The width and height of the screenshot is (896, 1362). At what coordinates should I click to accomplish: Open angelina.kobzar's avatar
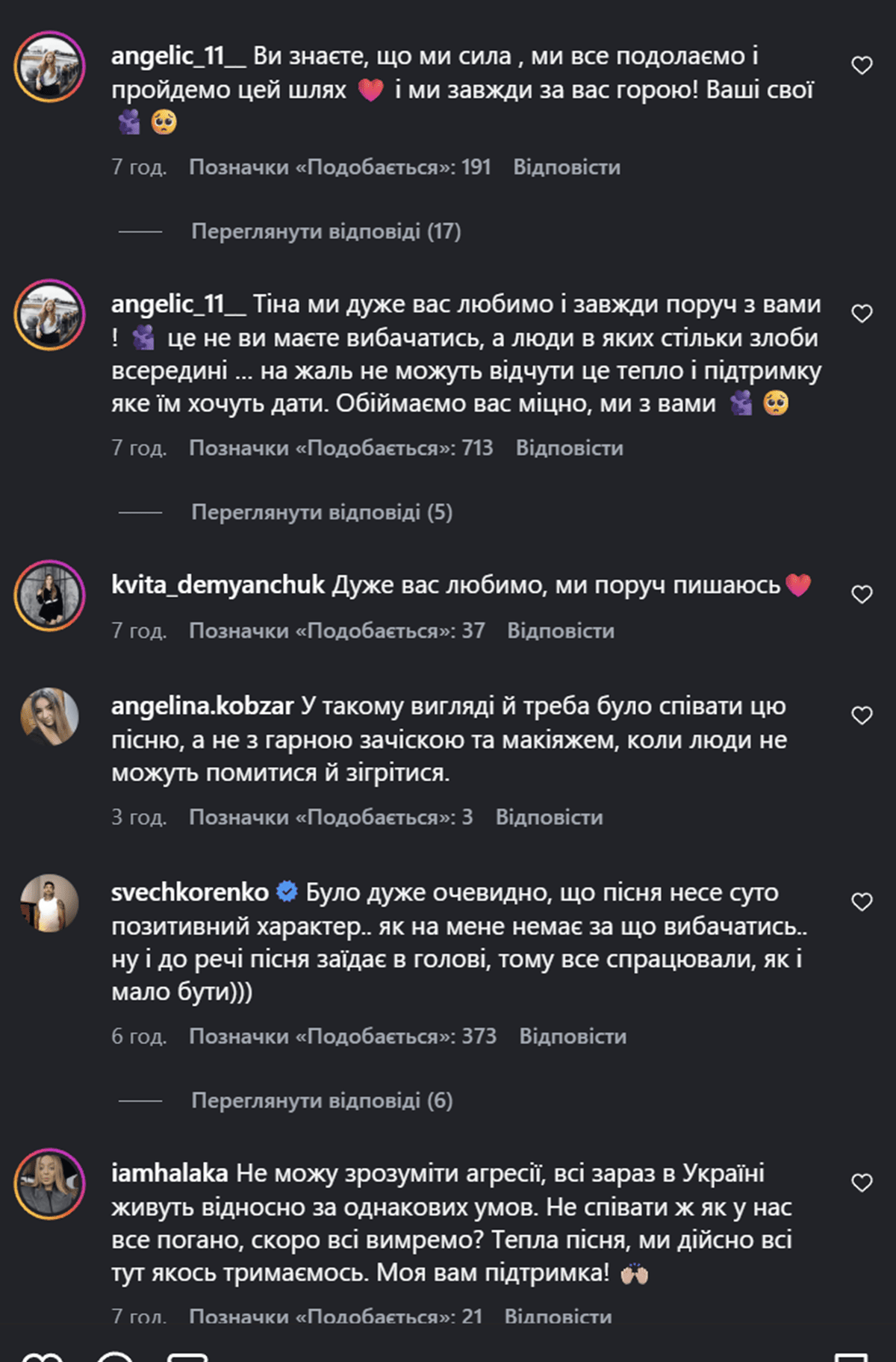click(x=49, y=717)
